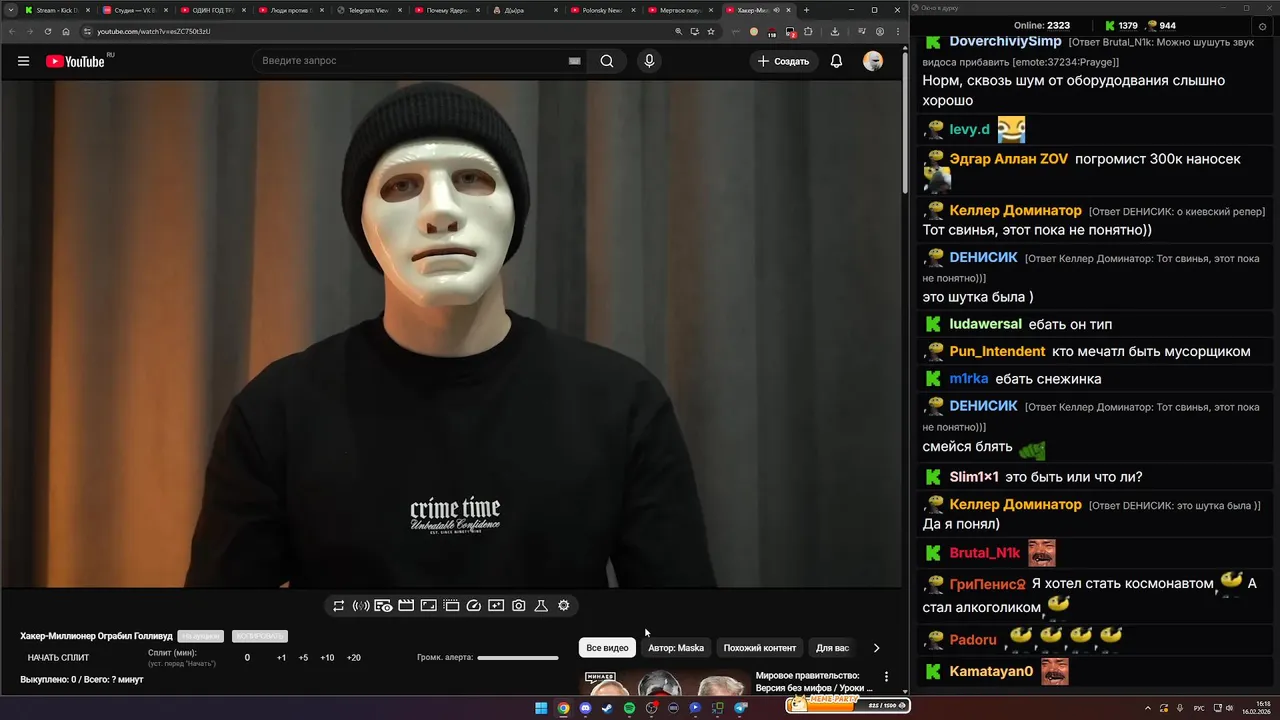1280x720 pixels.
Task: Open the playback speed gauge icon
Action: (474, 606)
